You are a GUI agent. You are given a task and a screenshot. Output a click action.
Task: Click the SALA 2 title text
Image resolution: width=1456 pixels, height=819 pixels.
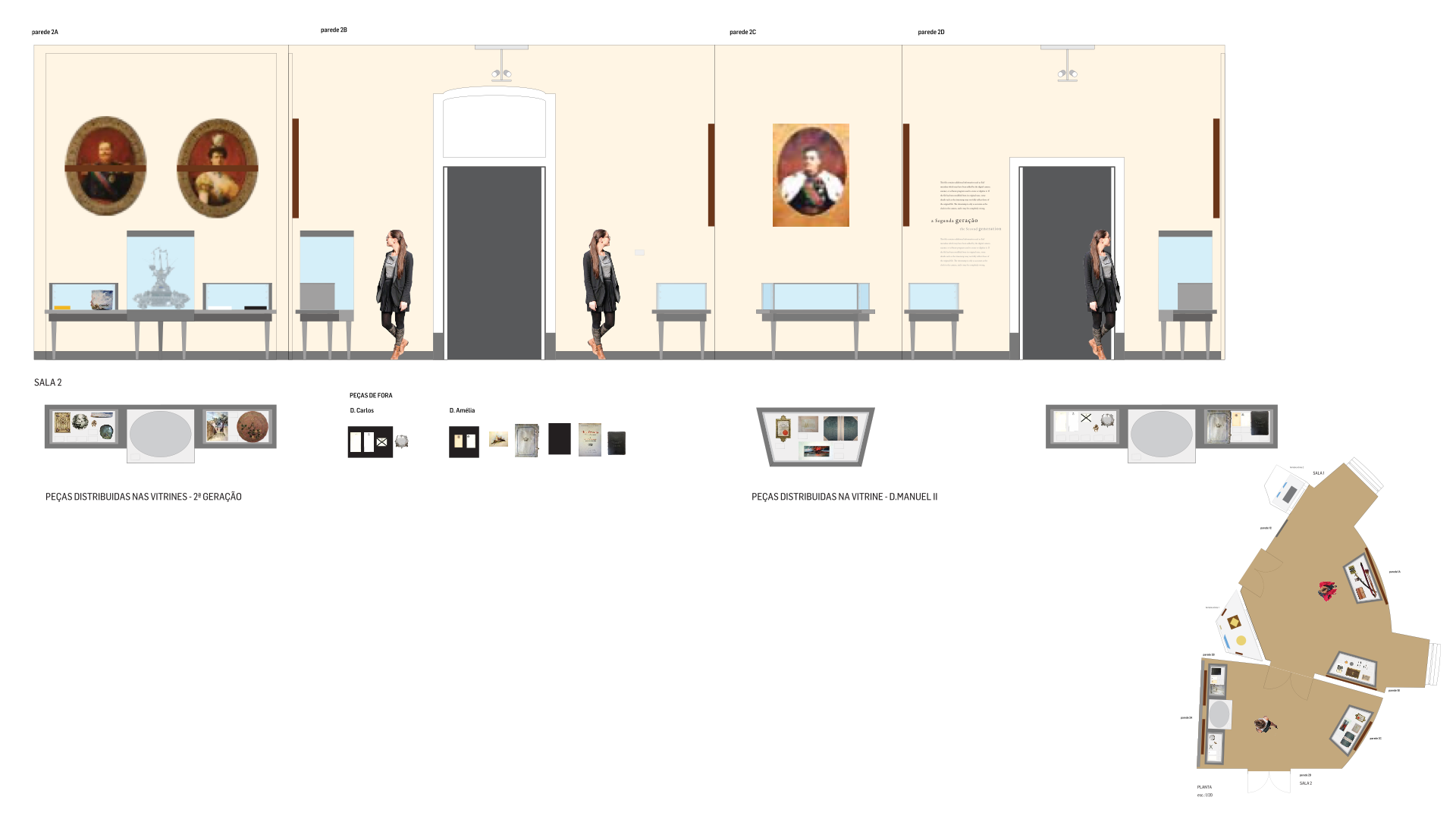point(48,383)
